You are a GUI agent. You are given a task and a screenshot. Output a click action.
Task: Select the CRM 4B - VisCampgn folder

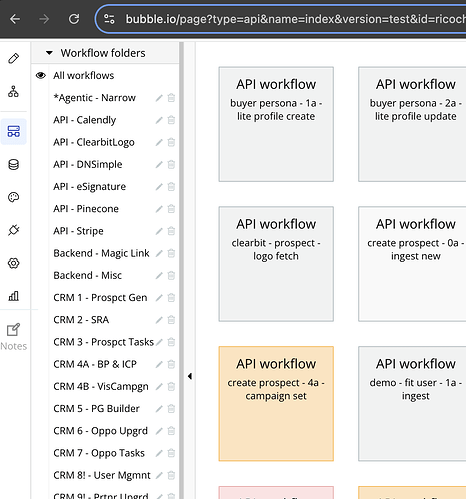click(x=101, y=386)
